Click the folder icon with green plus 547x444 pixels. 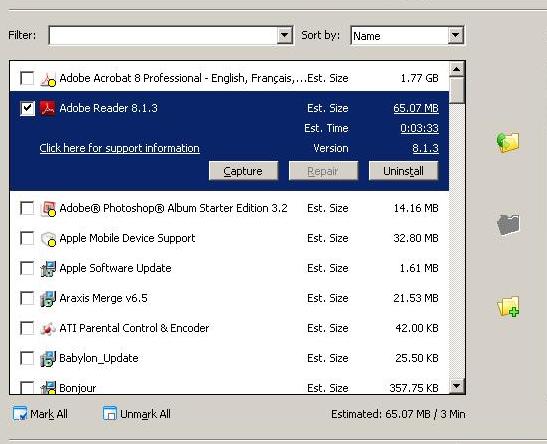click(508, 307)
